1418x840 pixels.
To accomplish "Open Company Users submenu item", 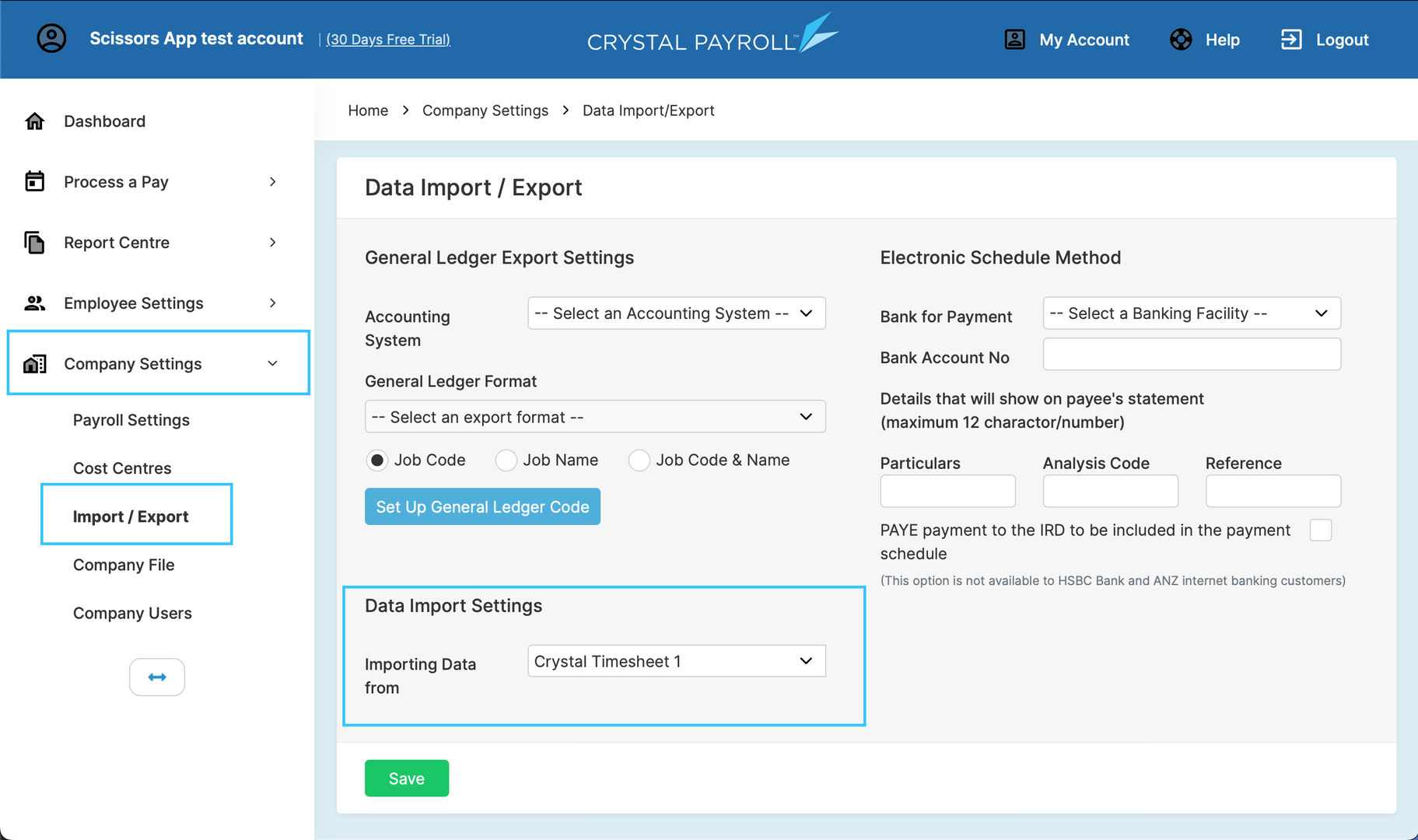I will [132, 613].
